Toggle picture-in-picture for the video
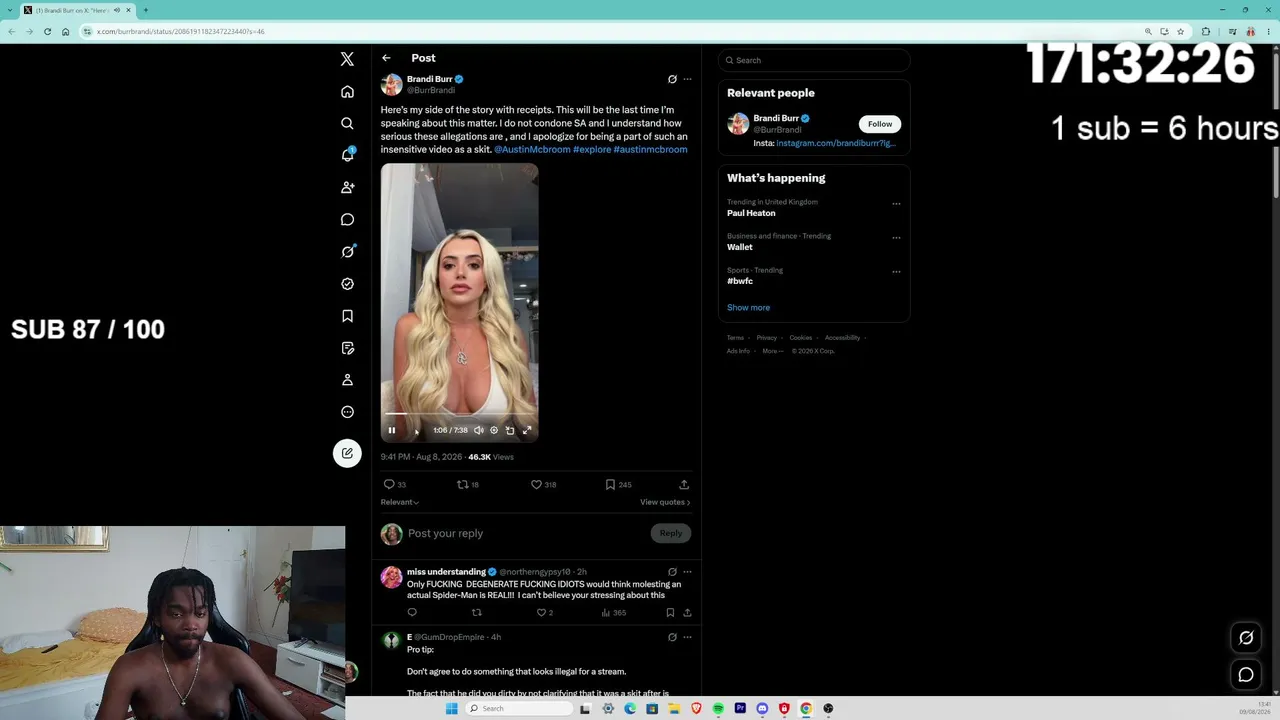 click(x=510, y=430)
